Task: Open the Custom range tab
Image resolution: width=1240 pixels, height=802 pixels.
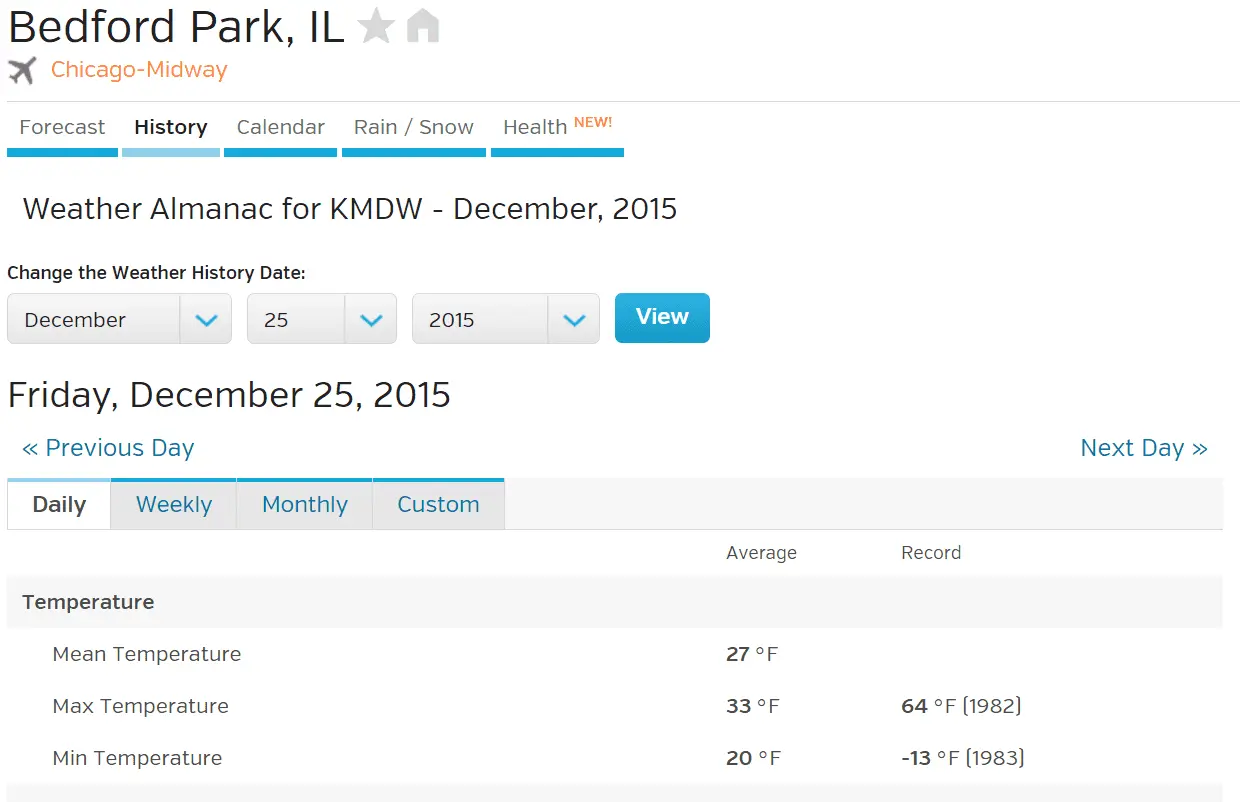Action: click(438, 505)
